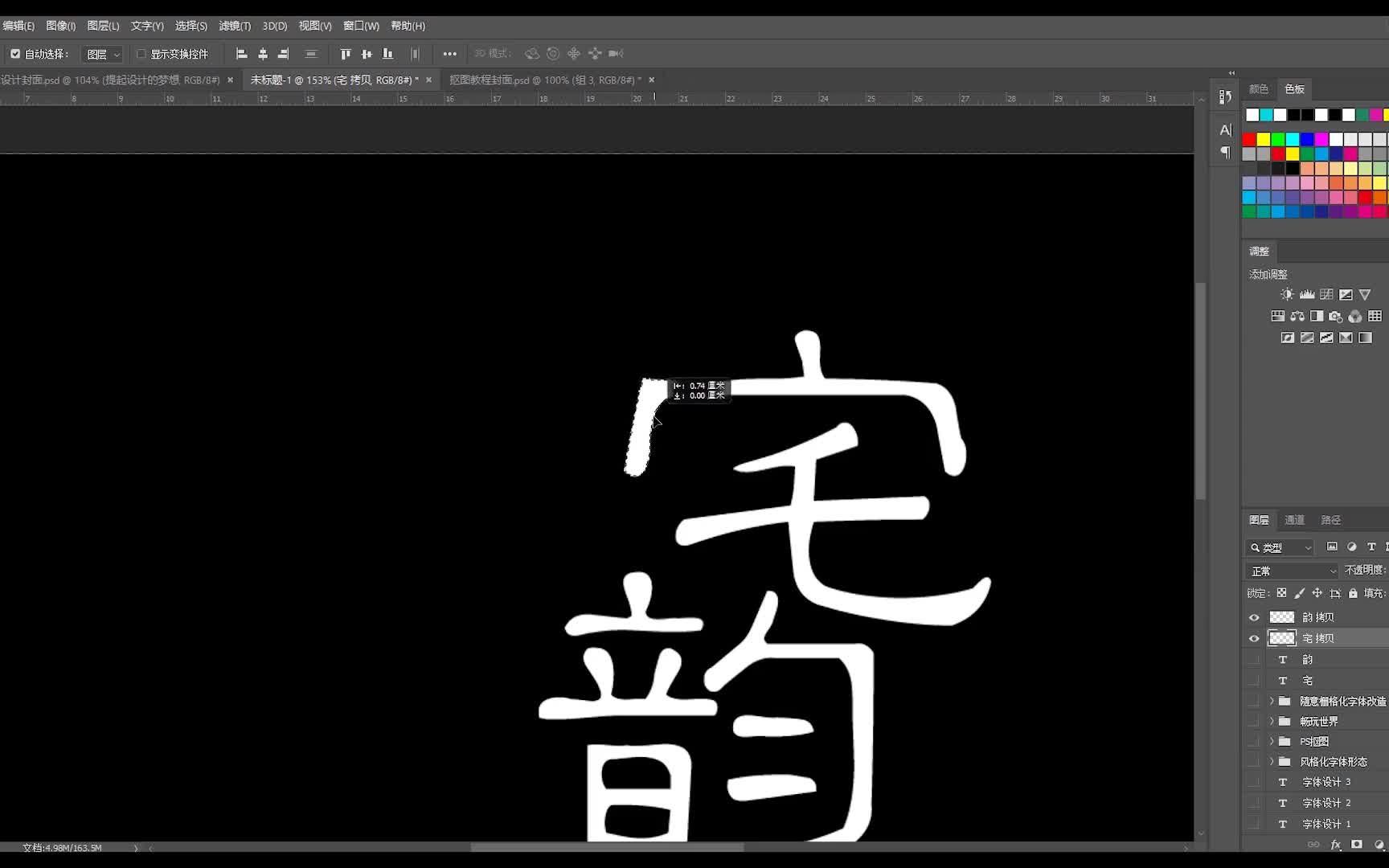Expand the 风格化字体形态 group
Screen dimensions: 1389x868
click(1272, 762)
